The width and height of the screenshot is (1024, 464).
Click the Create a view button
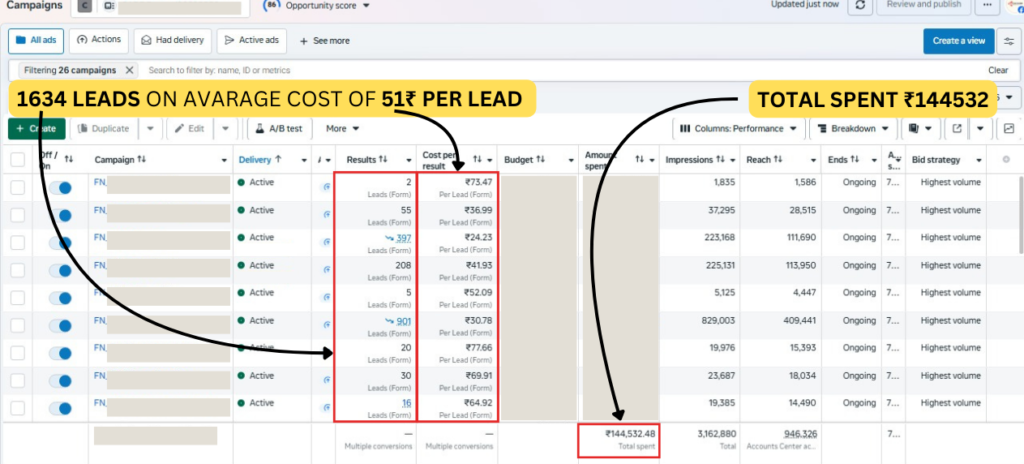click(x=959, y=41)
